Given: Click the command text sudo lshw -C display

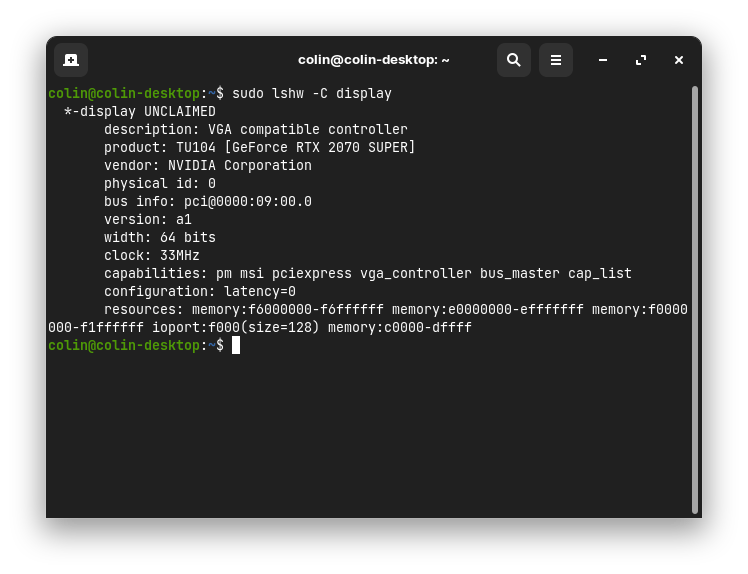Looking at the screenshot, I should [312, 94].
